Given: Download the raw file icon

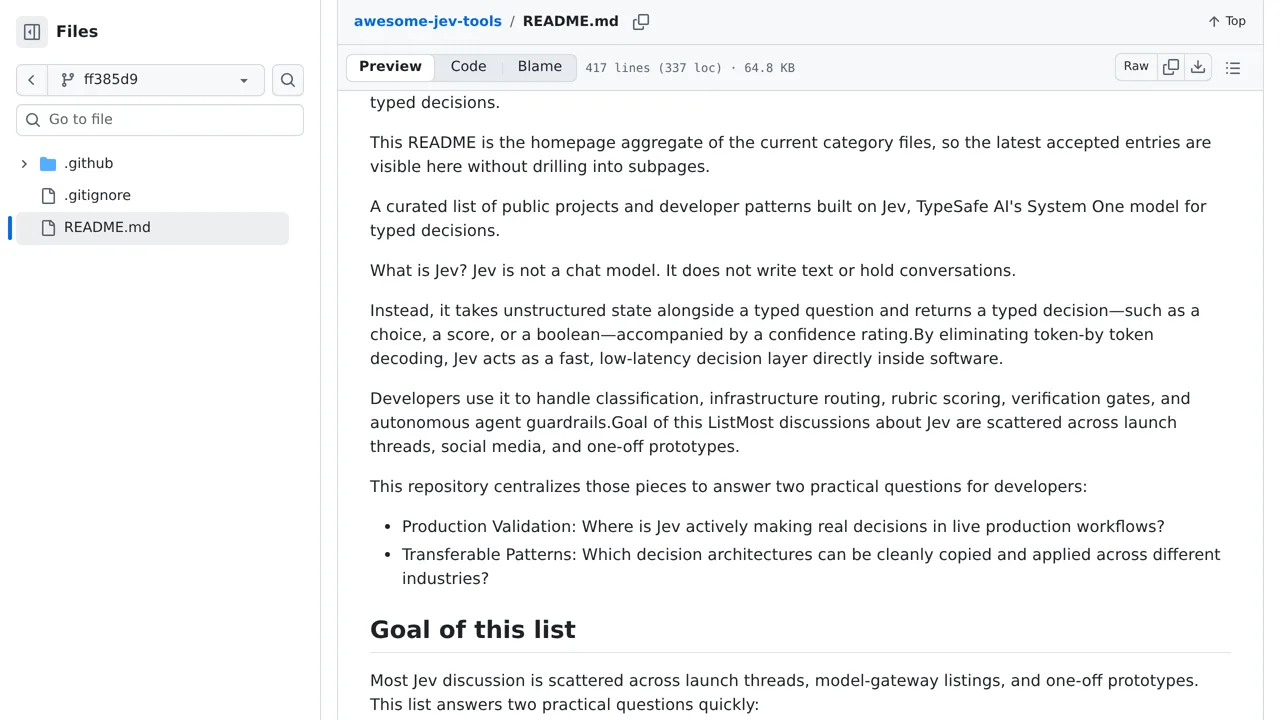Looking at the screenshot, I should 1198,67.
